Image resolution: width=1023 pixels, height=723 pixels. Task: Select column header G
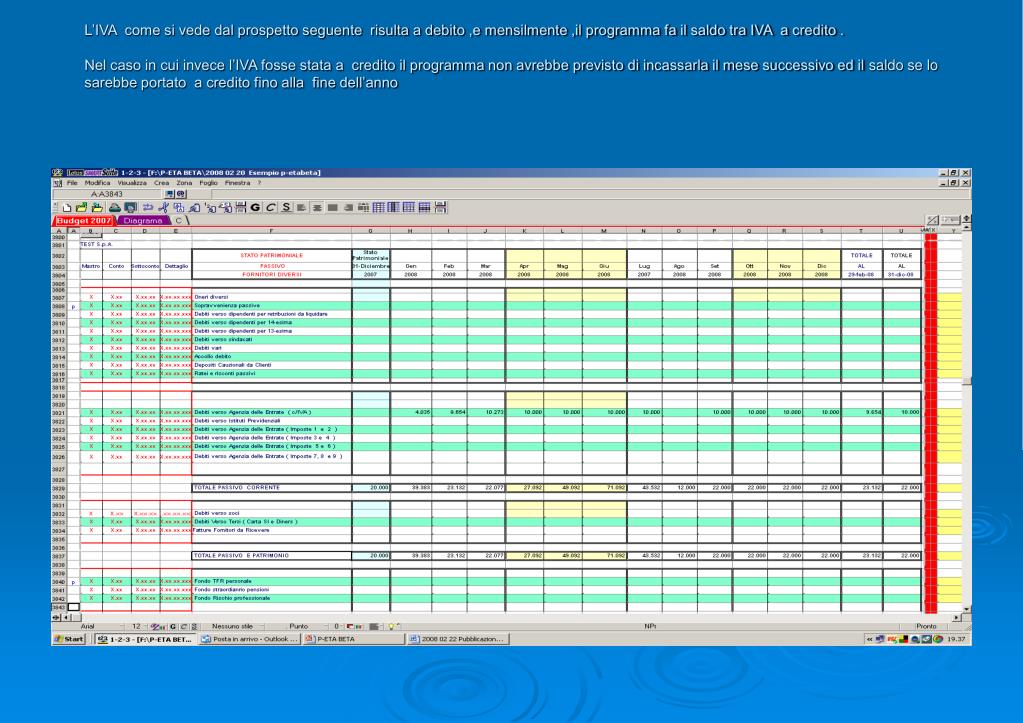[371, 231]
